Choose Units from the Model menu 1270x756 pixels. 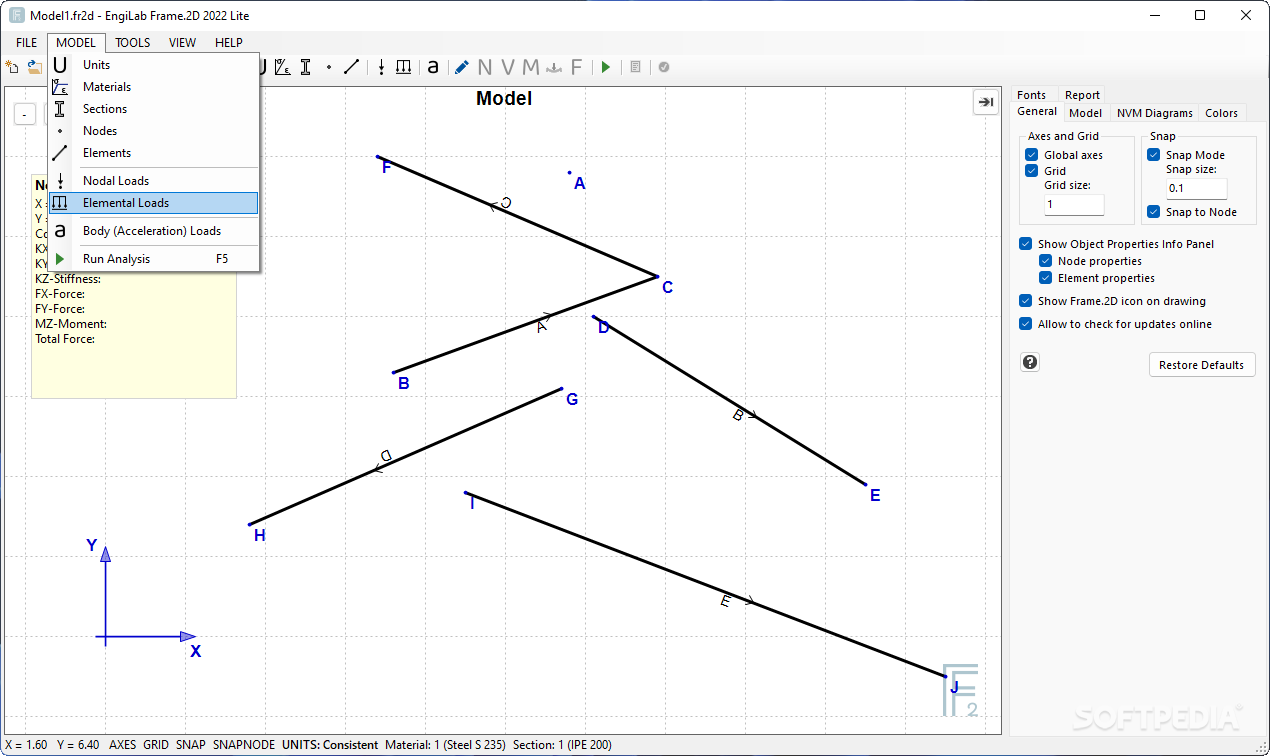pos(154,65)
